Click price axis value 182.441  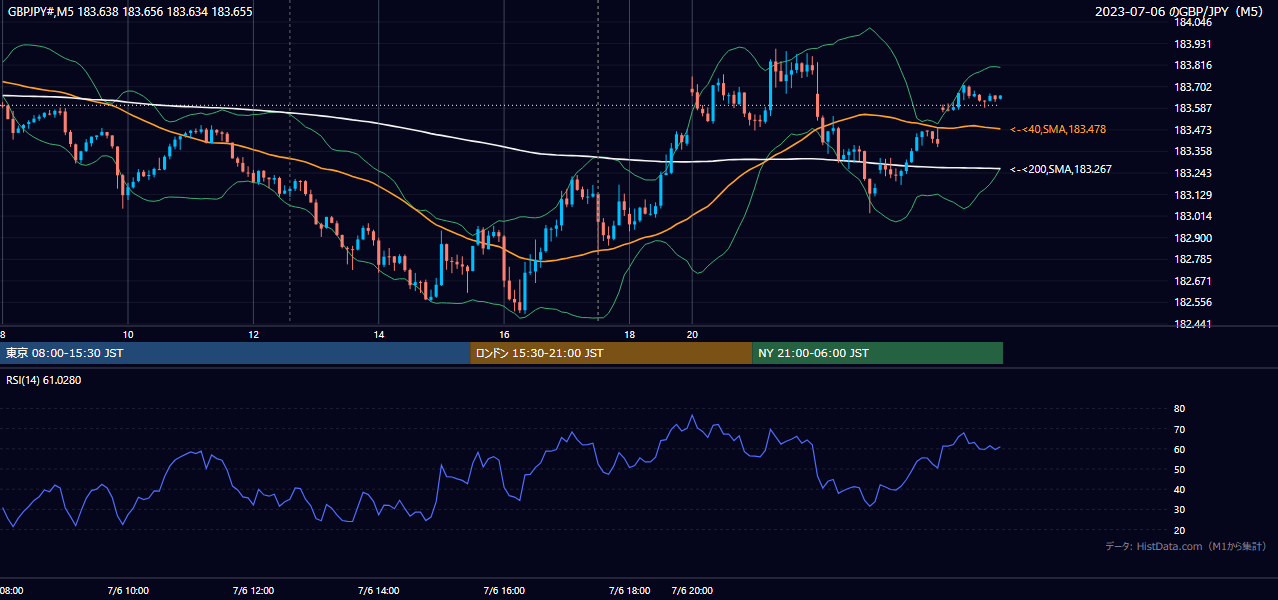click(x=1192, y=324)
